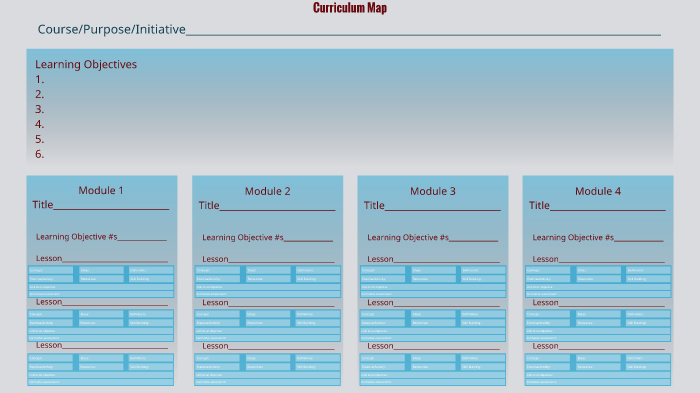Click the Title line in Module 4
700x393 pixels.
tap(597, 205)
